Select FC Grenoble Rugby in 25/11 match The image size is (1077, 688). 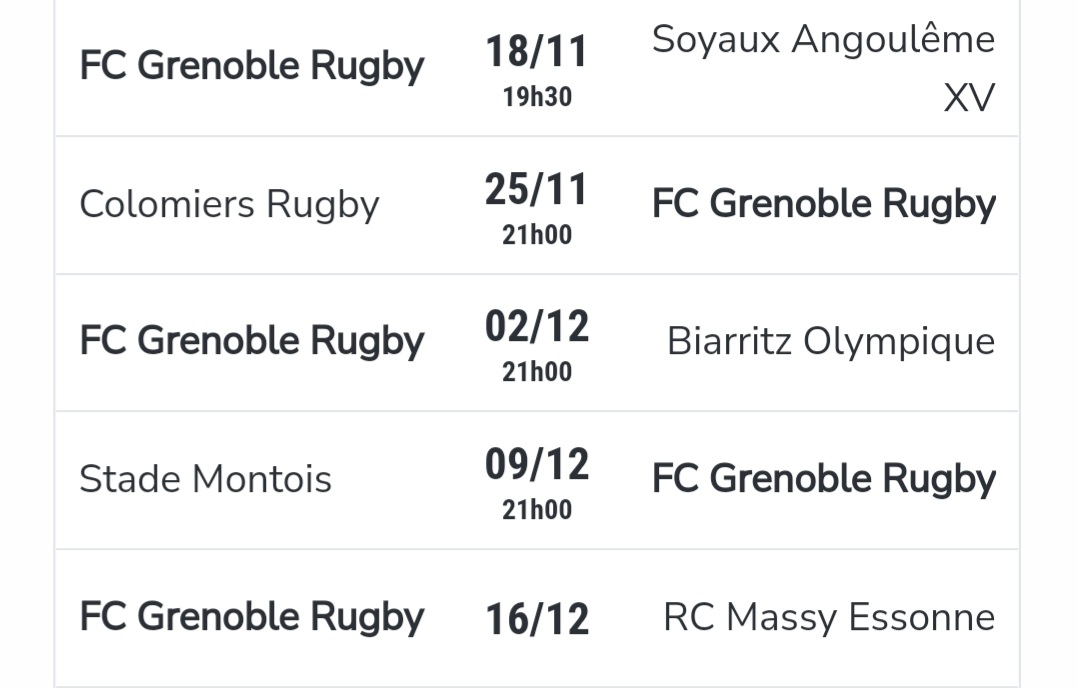click(x=824, y=205)
